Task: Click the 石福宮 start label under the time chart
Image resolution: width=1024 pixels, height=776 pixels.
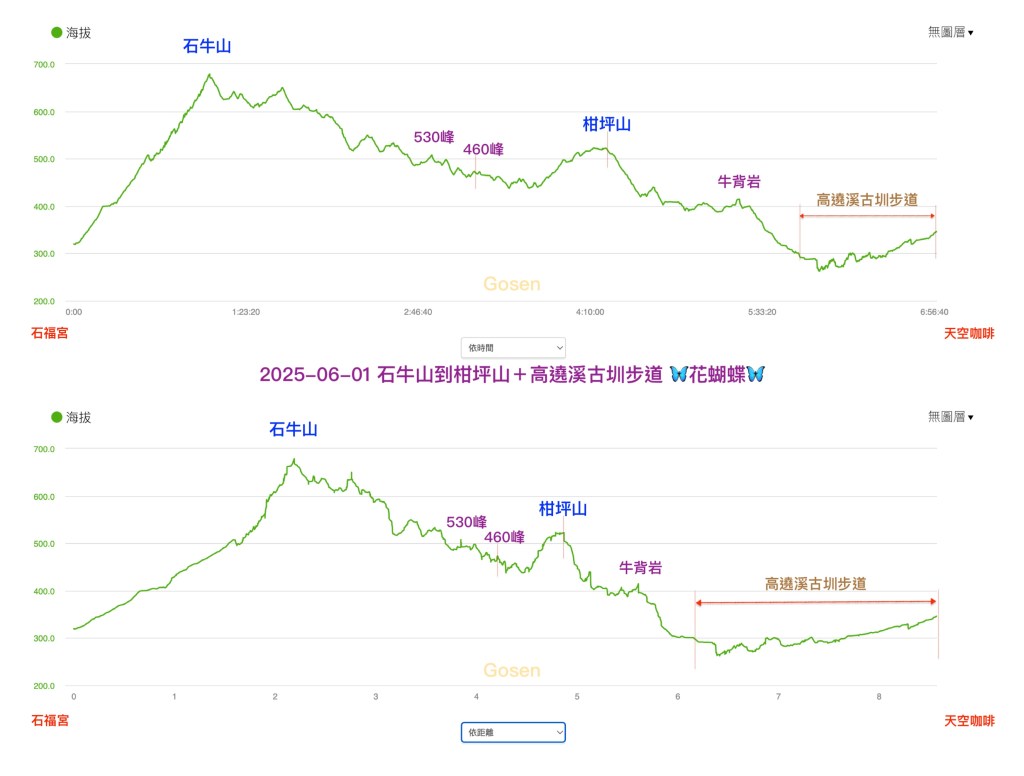Action: [51, 333]
